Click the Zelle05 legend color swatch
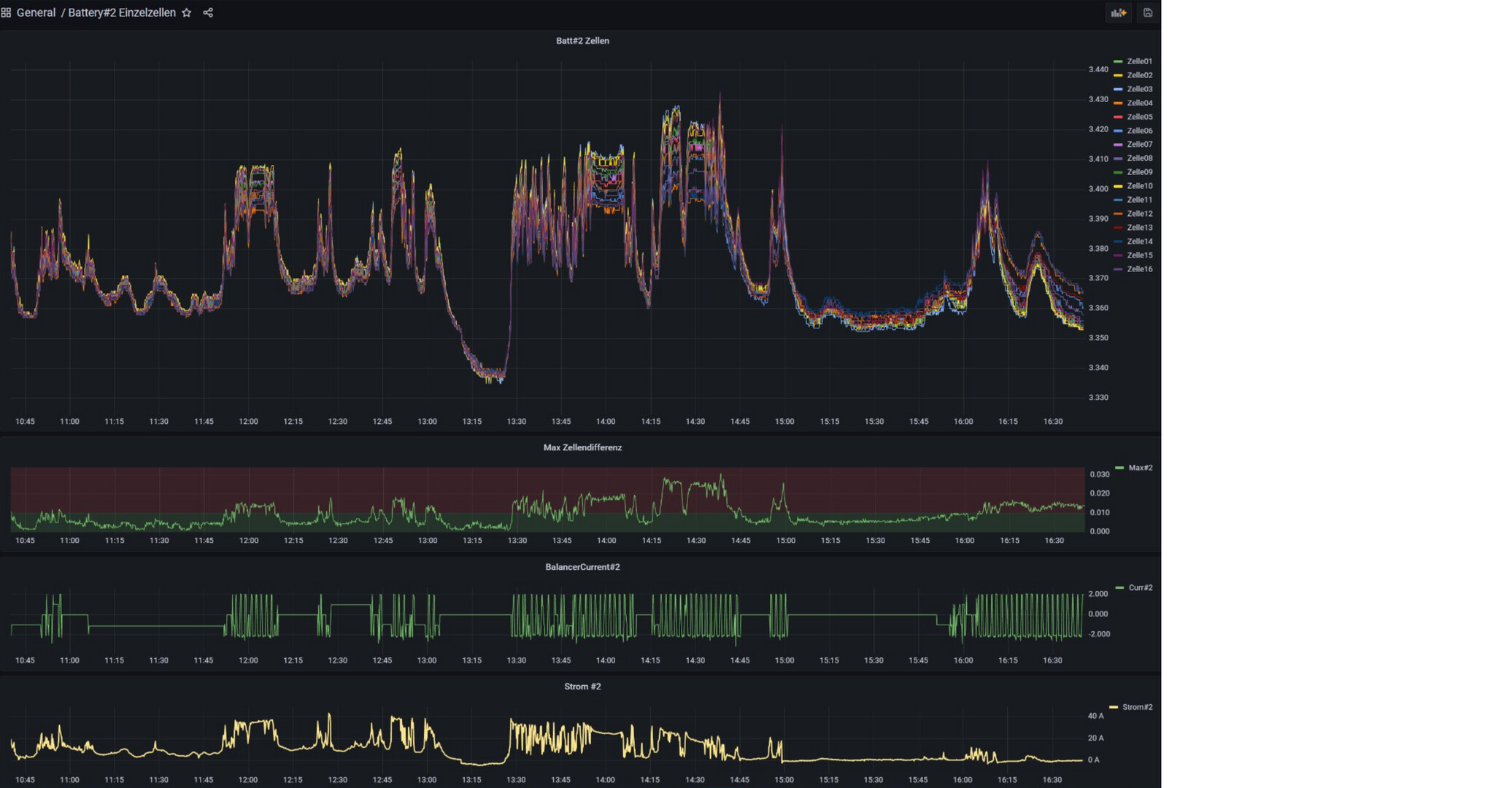The height and width of the screenshot is (788, 1512). pos(1118,117)
